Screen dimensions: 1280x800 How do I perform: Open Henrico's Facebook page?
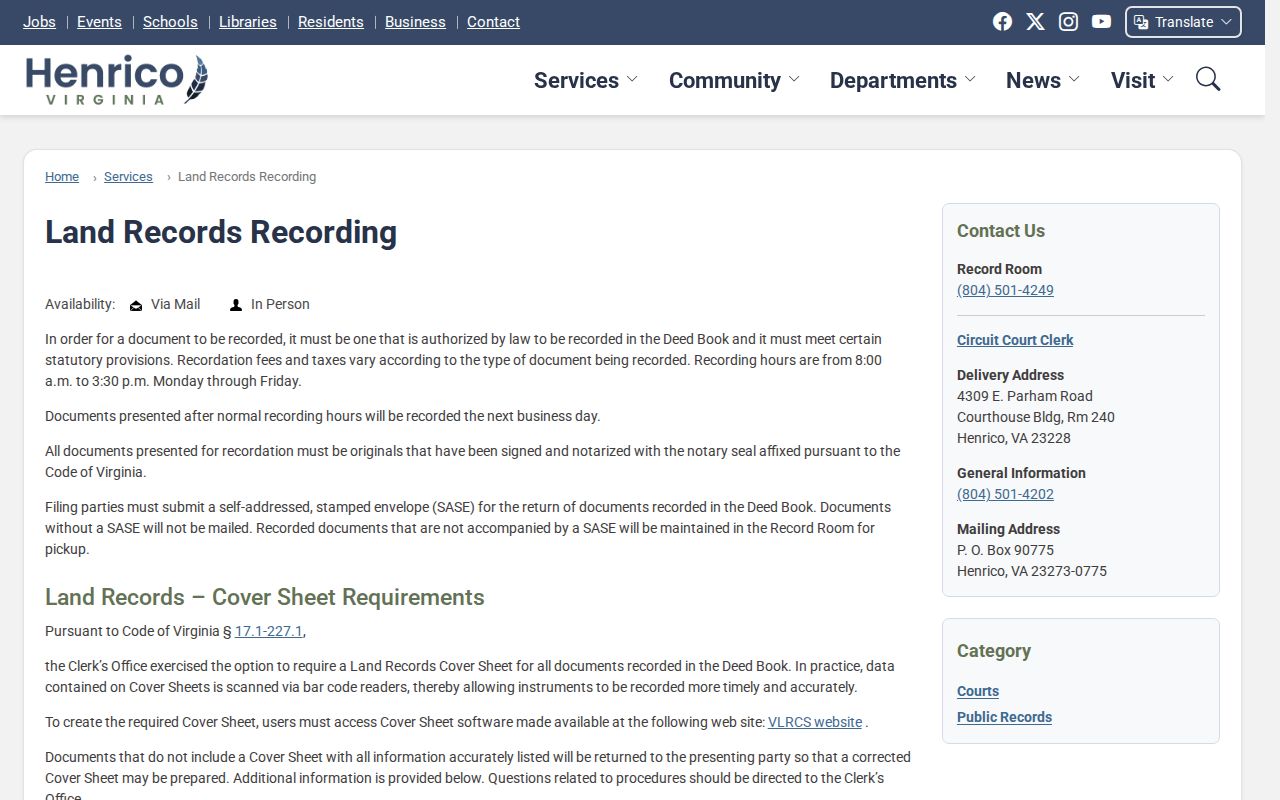tap(1002, 22)
